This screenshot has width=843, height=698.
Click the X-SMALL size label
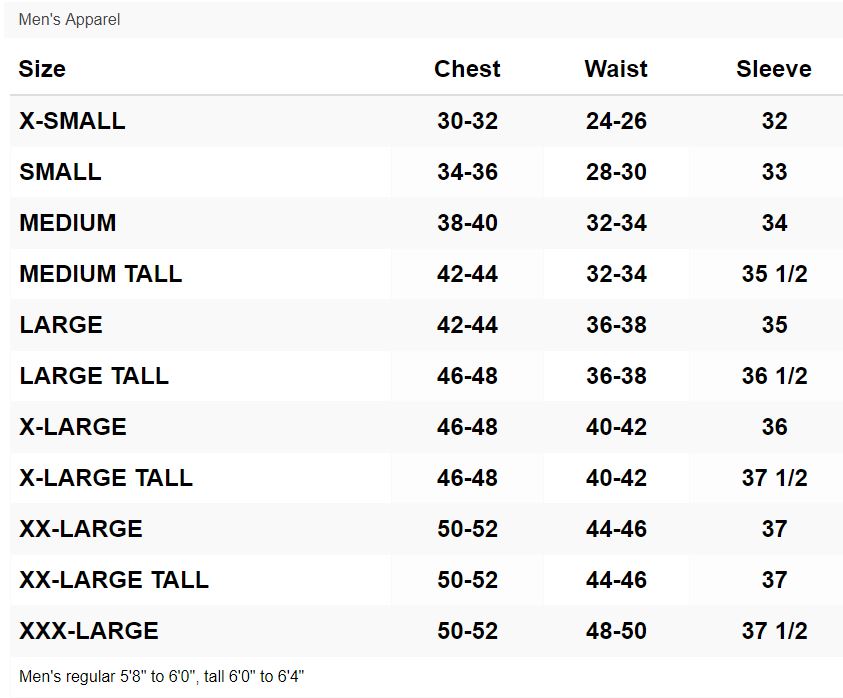pyautogui.click(x=72, y=121)
